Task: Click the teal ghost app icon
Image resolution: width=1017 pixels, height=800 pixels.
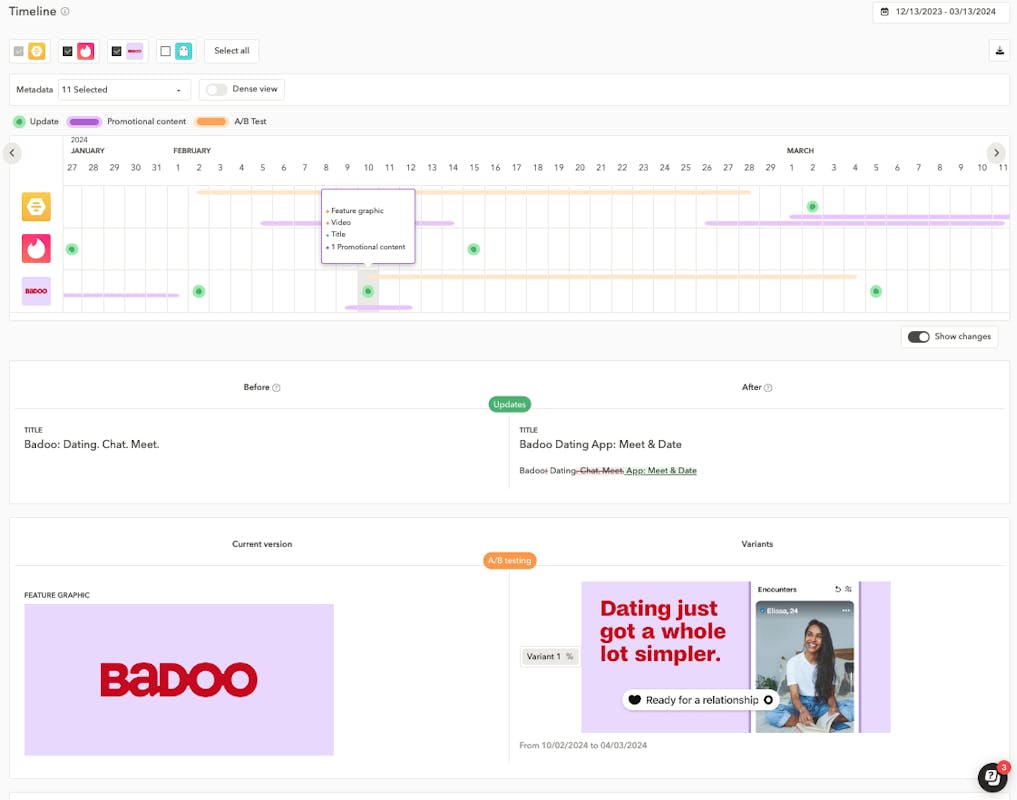Action: point(184,51)
